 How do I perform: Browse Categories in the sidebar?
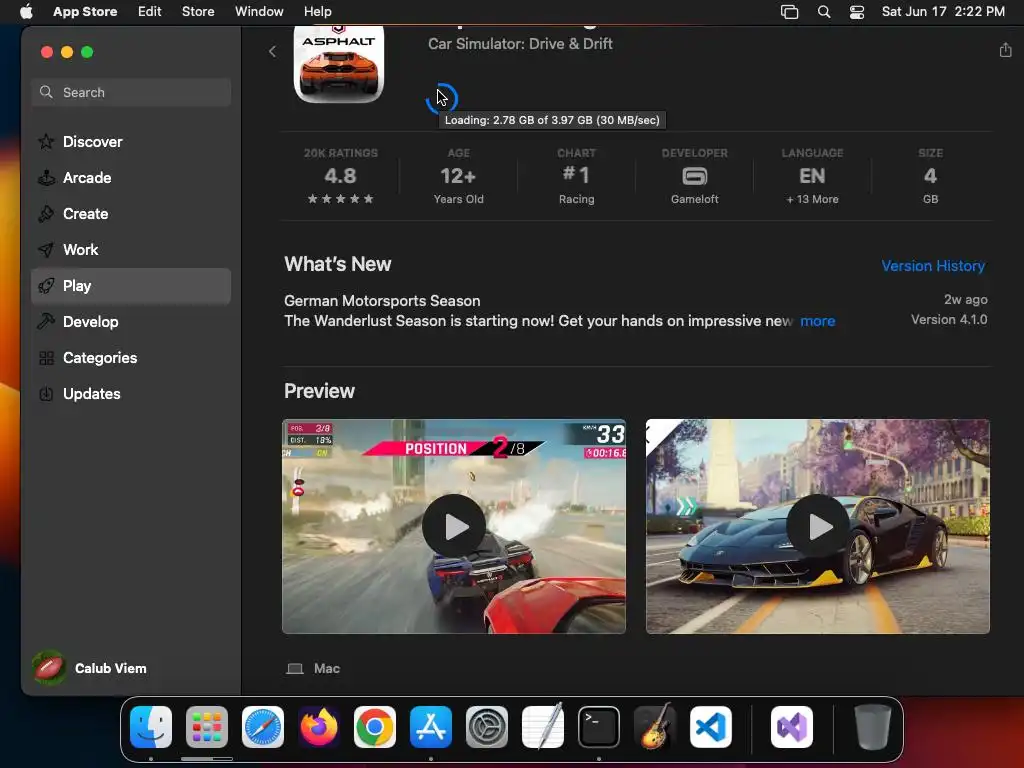(131, 358)
